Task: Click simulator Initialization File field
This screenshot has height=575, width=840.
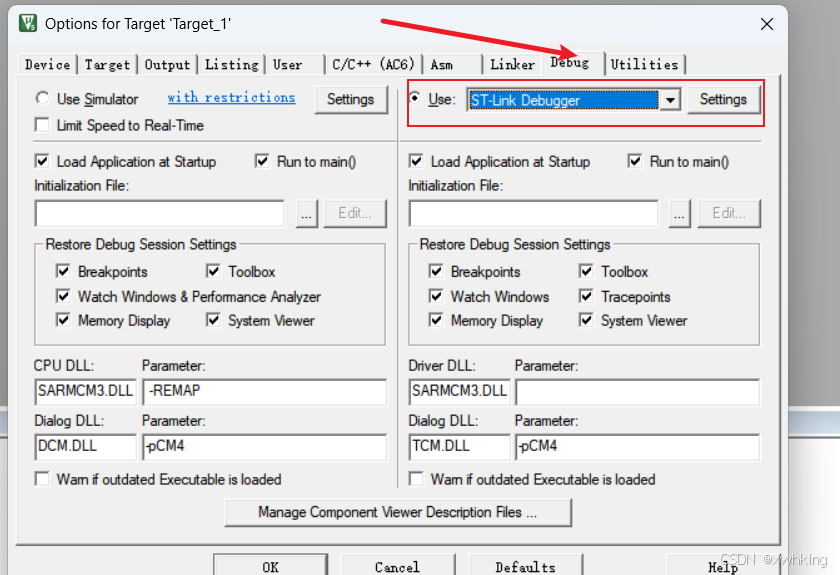Action: click(x=160, y=214)
